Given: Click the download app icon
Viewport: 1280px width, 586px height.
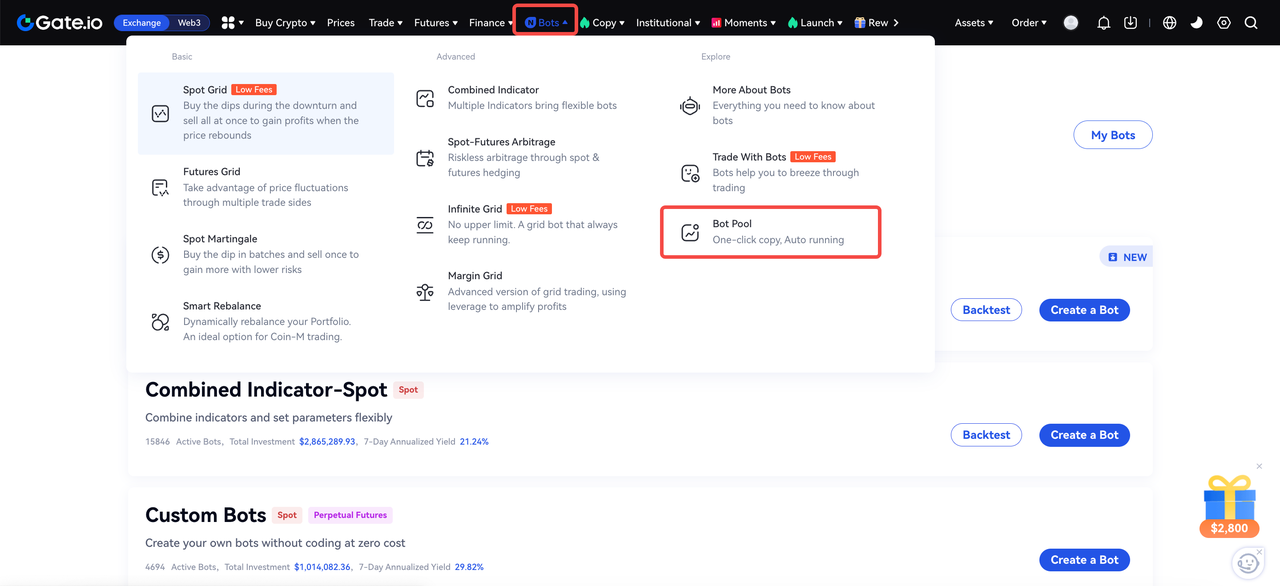Looking at the screenshot, I should pyautogui.click(x=1130, y=23).
